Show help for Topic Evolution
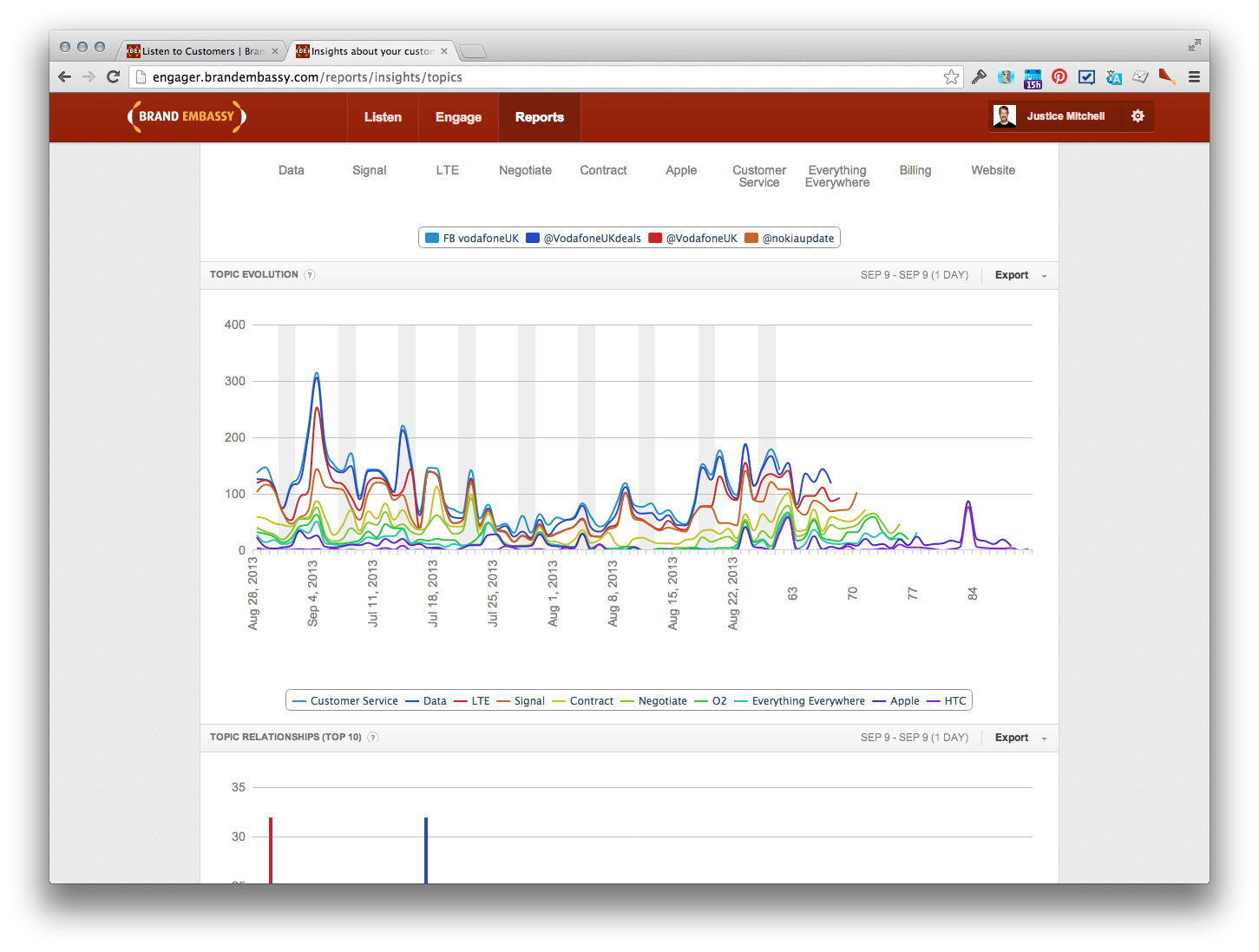 [310, 275]
